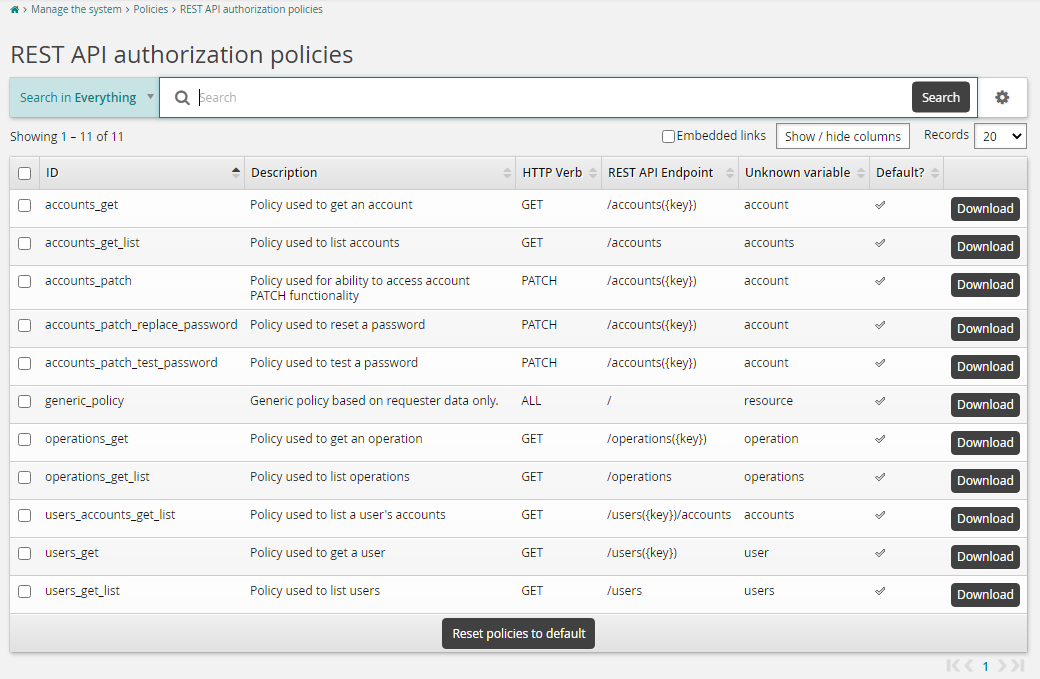Open Manage the system breadcrumb
Image resolution: width=1040 pixels, height=679 pixels.
[x=76, y=9]
